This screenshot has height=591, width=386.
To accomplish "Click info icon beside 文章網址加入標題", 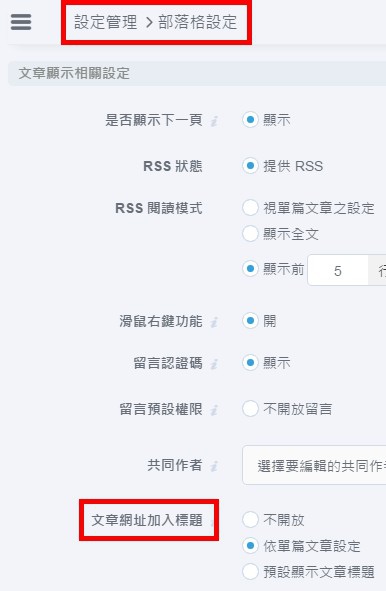I will point(214,522).
